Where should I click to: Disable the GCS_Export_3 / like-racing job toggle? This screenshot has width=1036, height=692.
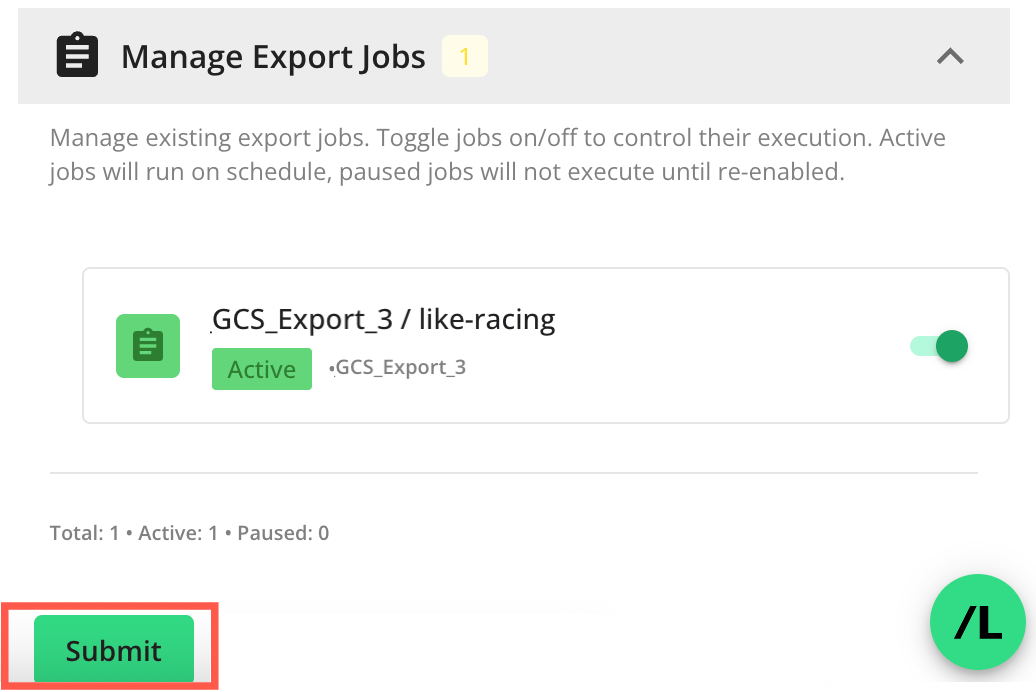click(x=938, y=347)
